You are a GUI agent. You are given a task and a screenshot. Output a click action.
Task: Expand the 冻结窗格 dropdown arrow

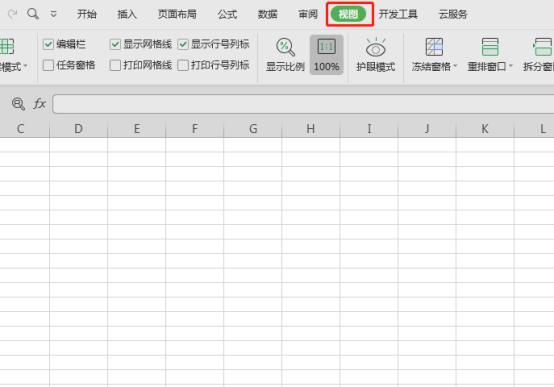[x=455, y=66]
